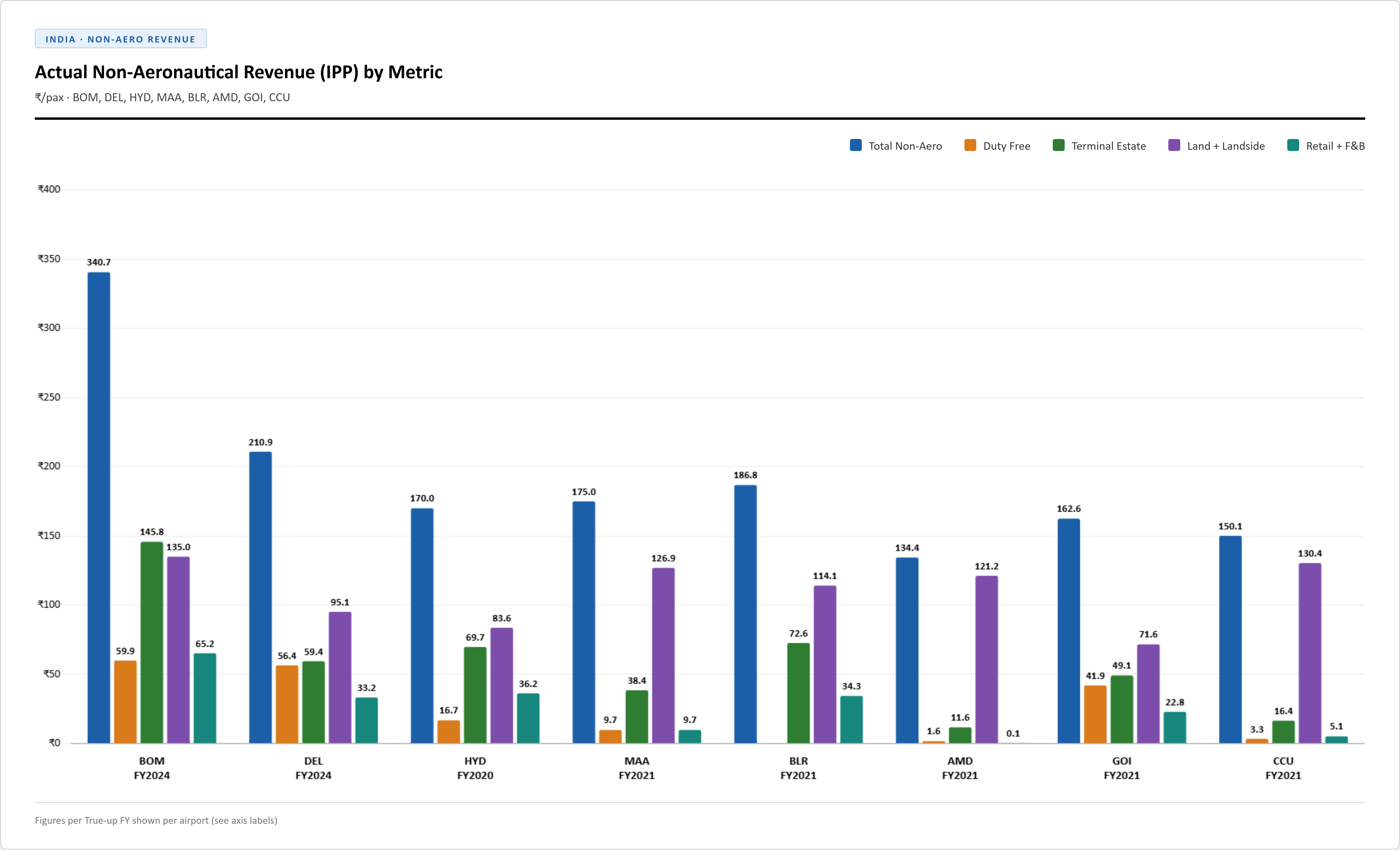Click the ₹100 y-axis tick label

(x=49, y=604)
